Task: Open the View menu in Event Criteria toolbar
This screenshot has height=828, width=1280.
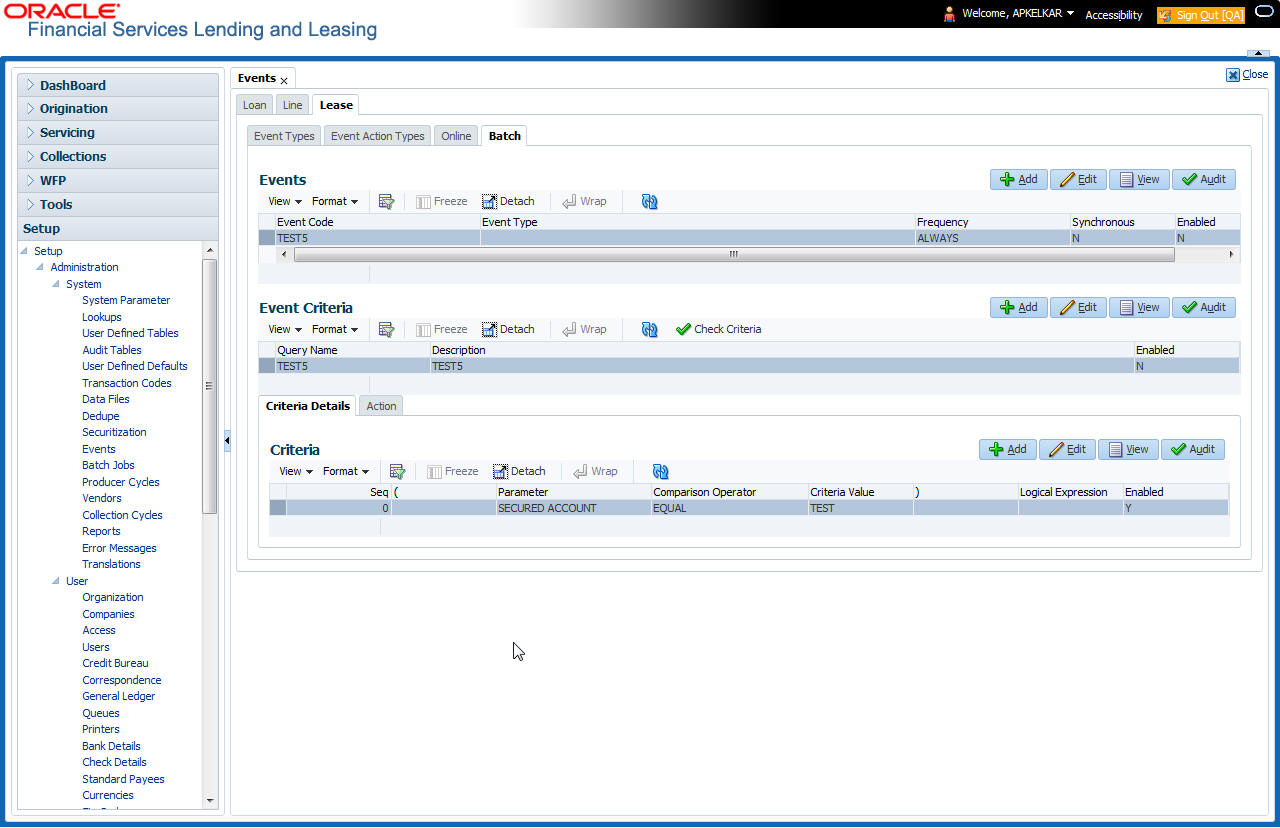Action: [285, 329]
